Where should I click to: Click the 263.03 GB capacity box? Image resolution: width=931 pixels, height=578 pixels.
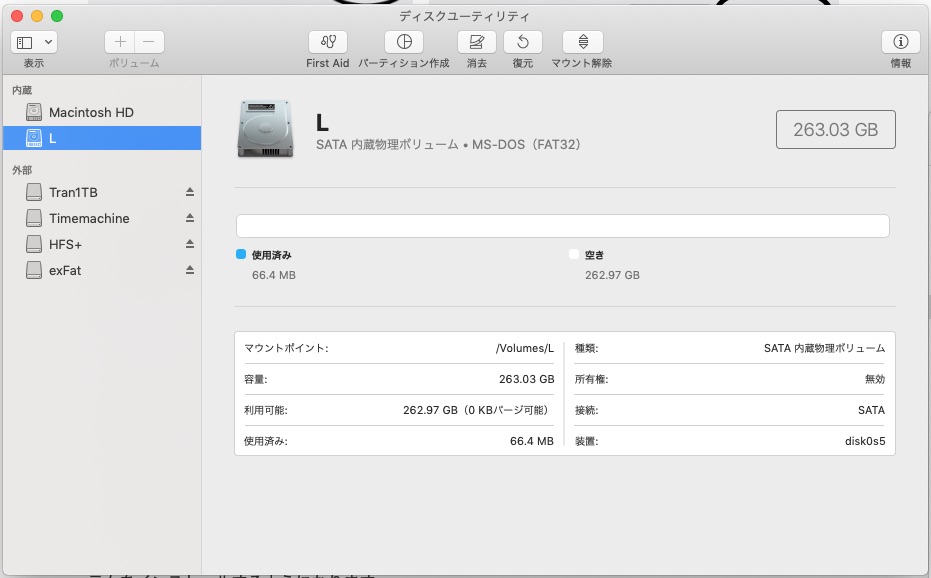[x=835, y=130]
